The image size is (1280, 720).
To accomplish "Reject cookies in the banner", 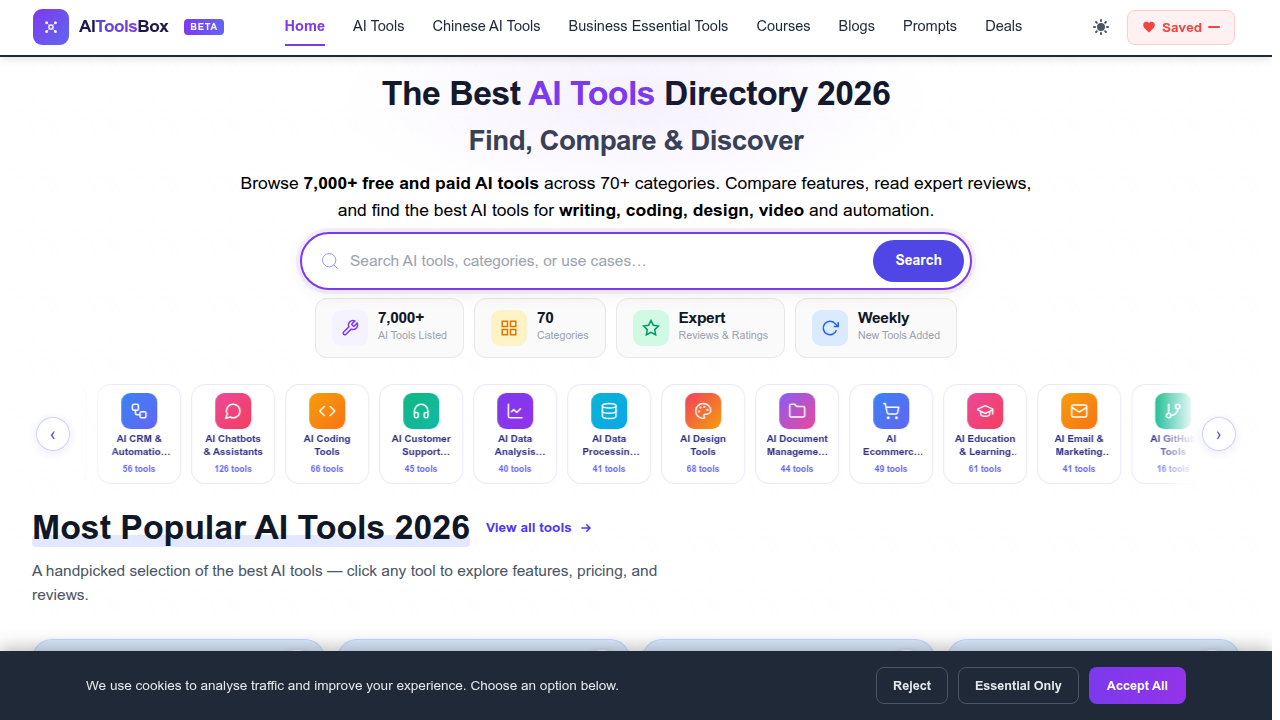I will coord(912,686).
